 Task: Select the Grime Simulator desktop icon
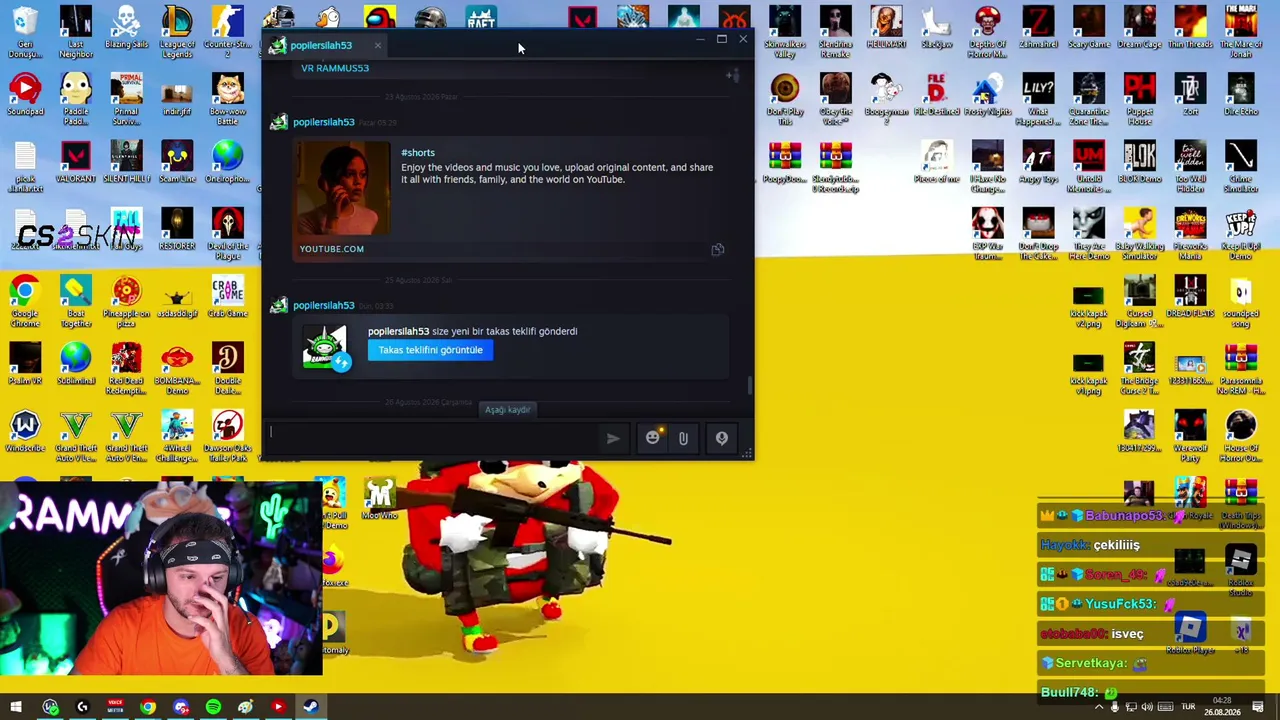(x=1241, y=167)
